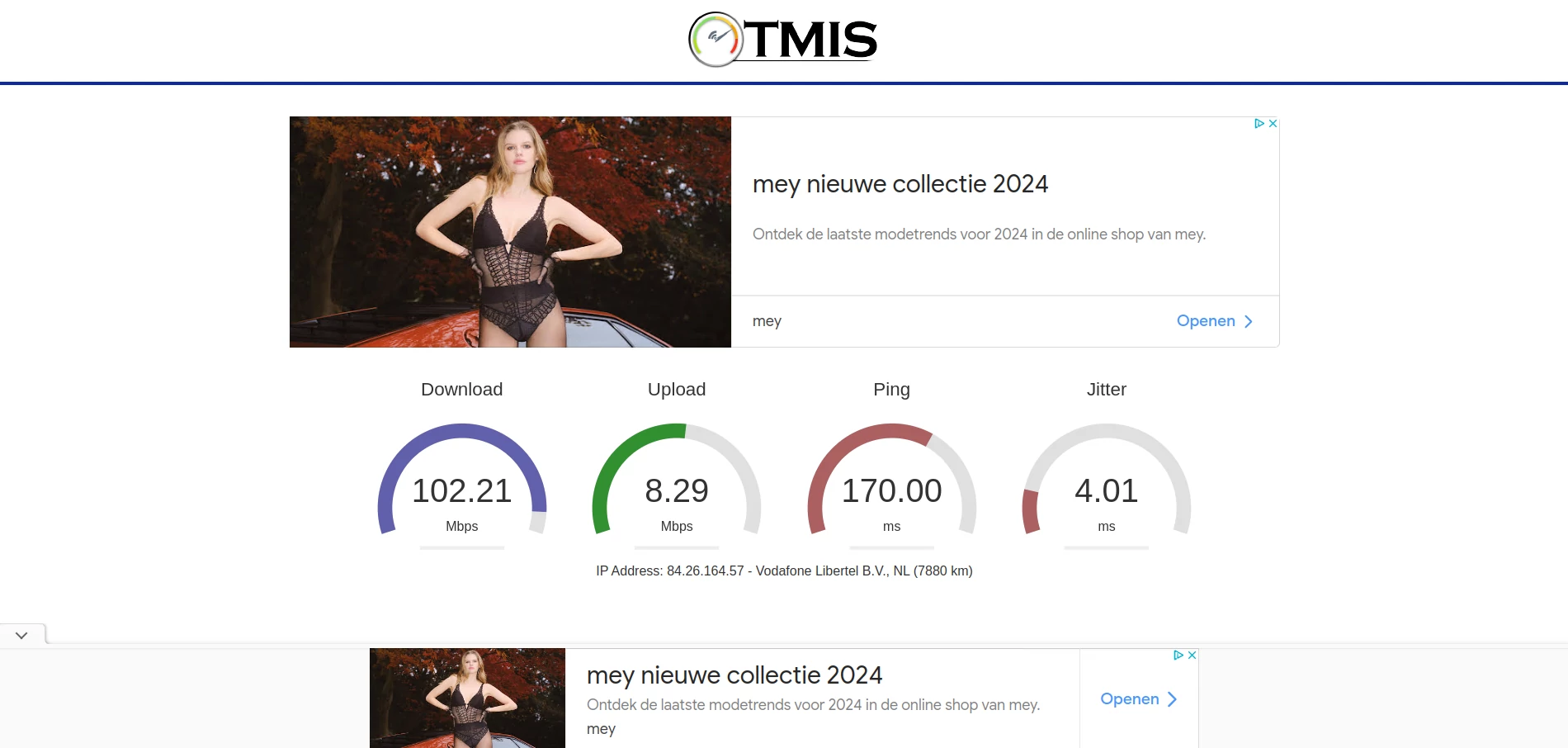Close the top mey ad with X
Image resolution: width=1568 pixels, height=748 pixels.
[1273, 123]
